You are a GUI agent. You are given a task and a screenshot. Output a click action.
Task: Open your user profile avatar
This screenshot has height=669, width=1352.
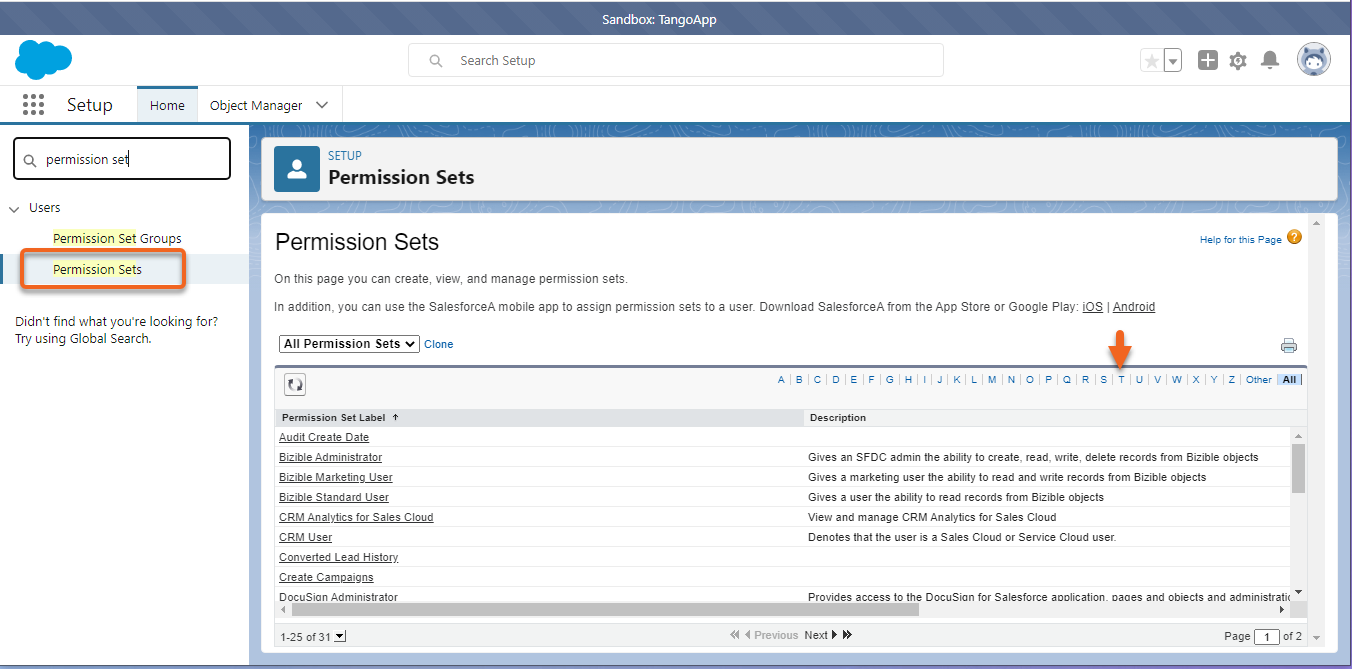click(1313, 59)
